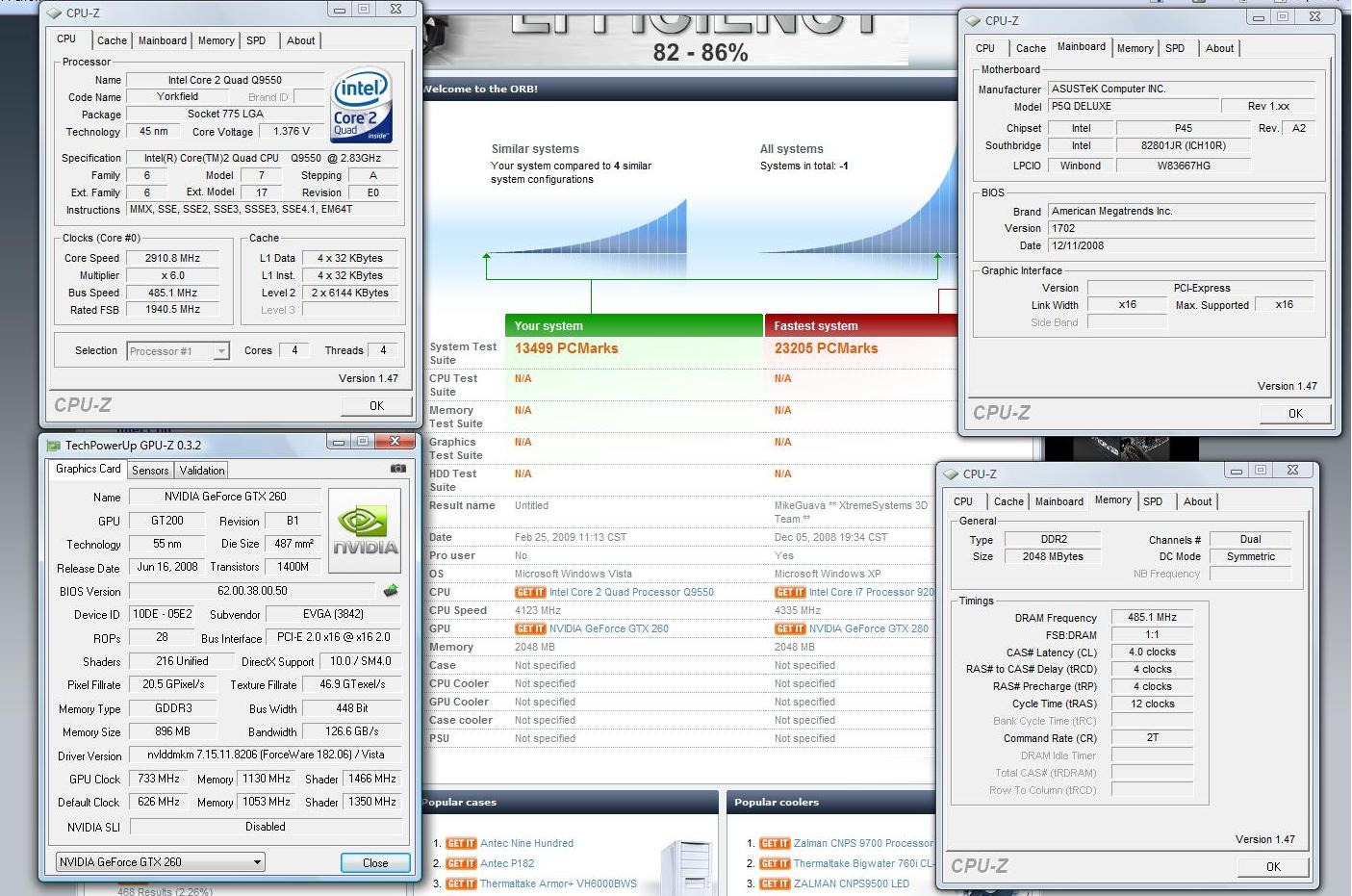Open the Antec P182 case link

coord(507,864)
